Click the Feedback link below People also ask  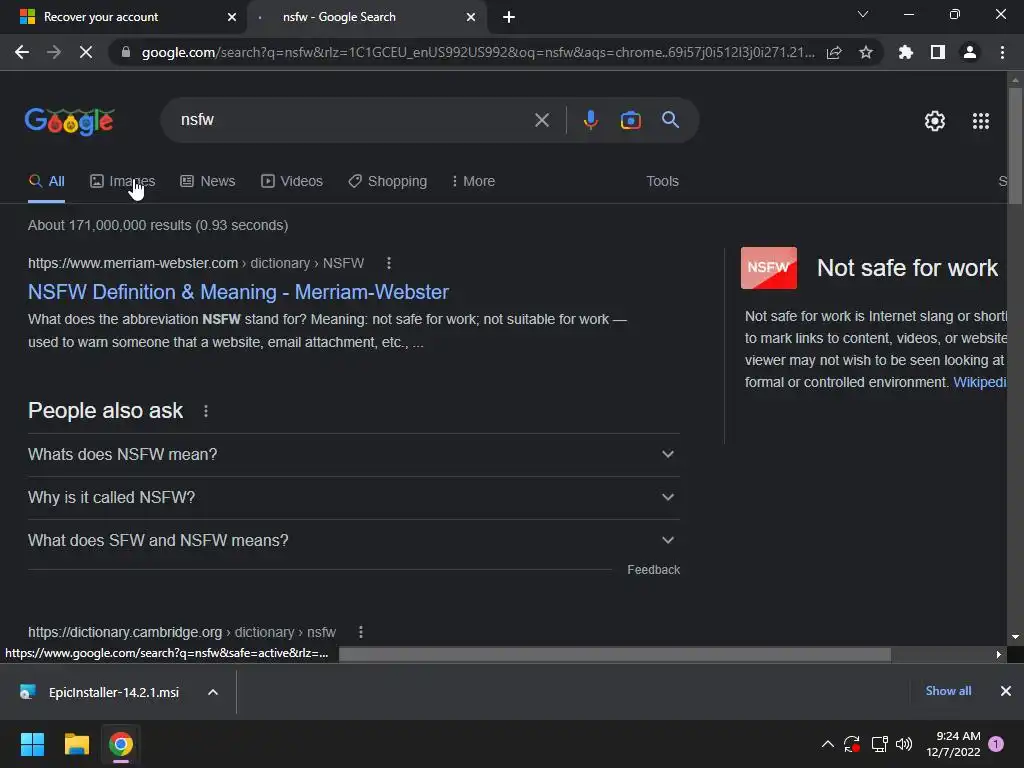653,569
